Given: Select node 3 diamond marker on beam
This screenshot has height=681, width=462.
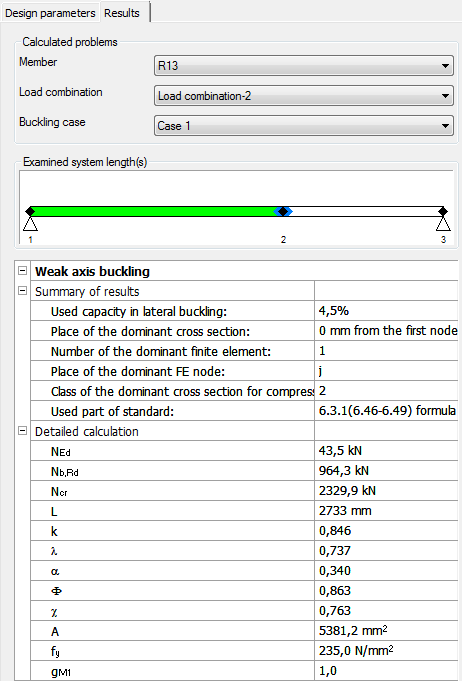Looking at the screenshot, I should (443, 212).
